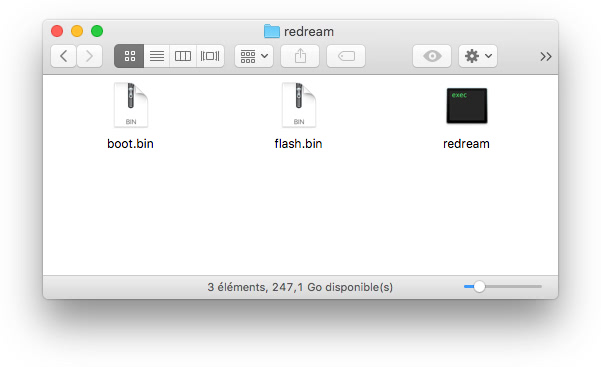Click the status text '3 éléments, 247,1 Go disponible(s)'

pos(300,287)
